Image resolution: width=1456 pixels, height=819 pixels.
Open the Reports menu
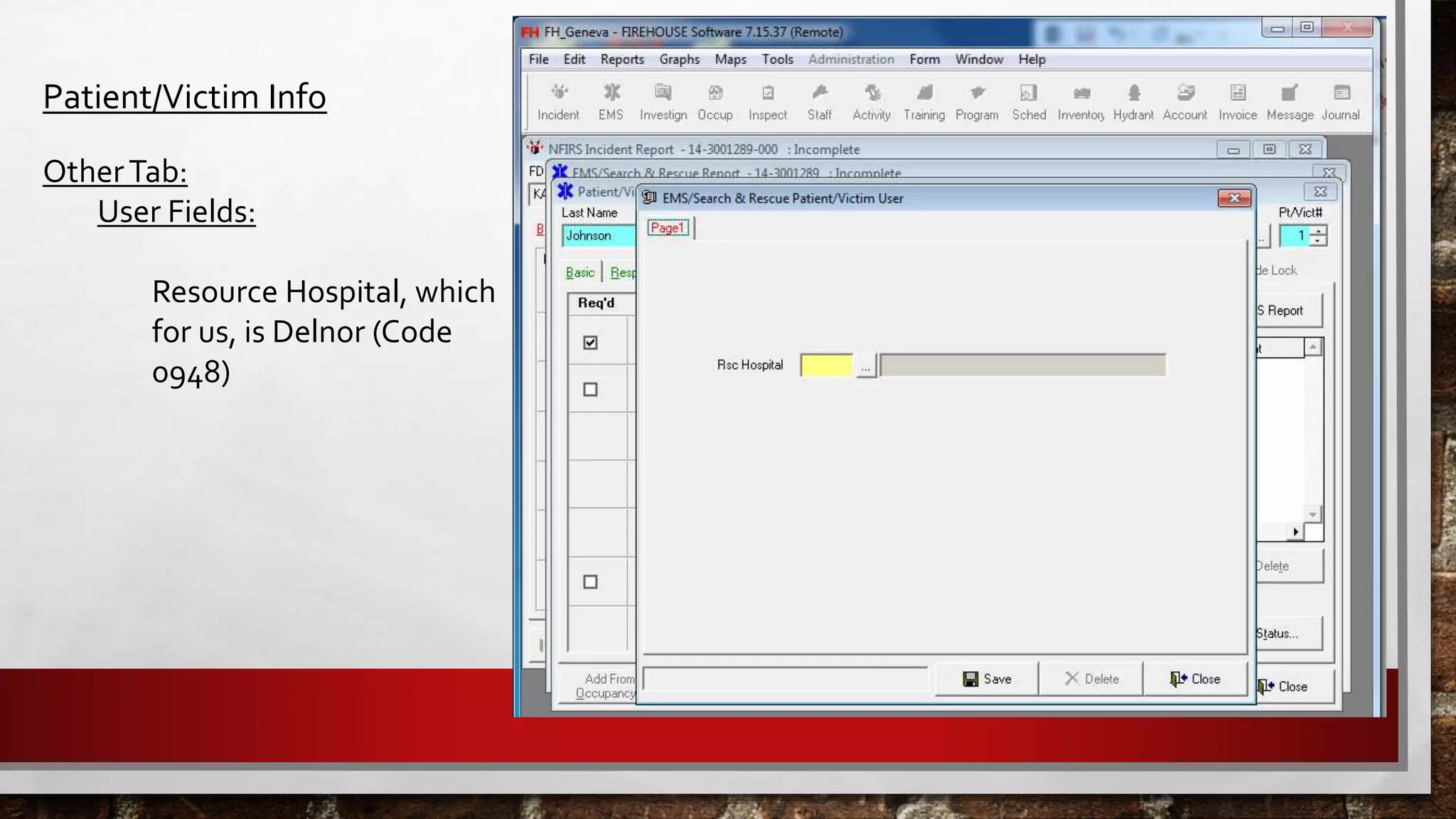[622, 60]
